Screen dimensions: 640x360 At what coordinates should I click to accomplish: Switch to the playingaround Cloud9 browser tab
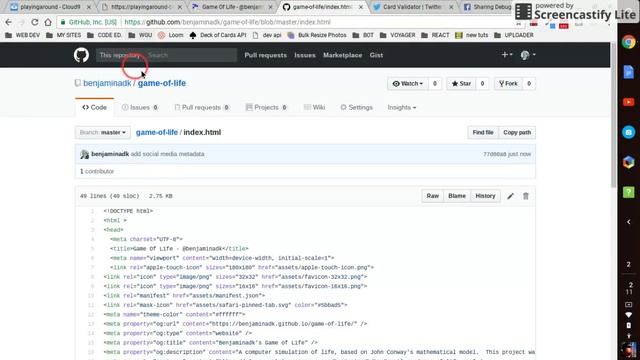pos(50,7)
